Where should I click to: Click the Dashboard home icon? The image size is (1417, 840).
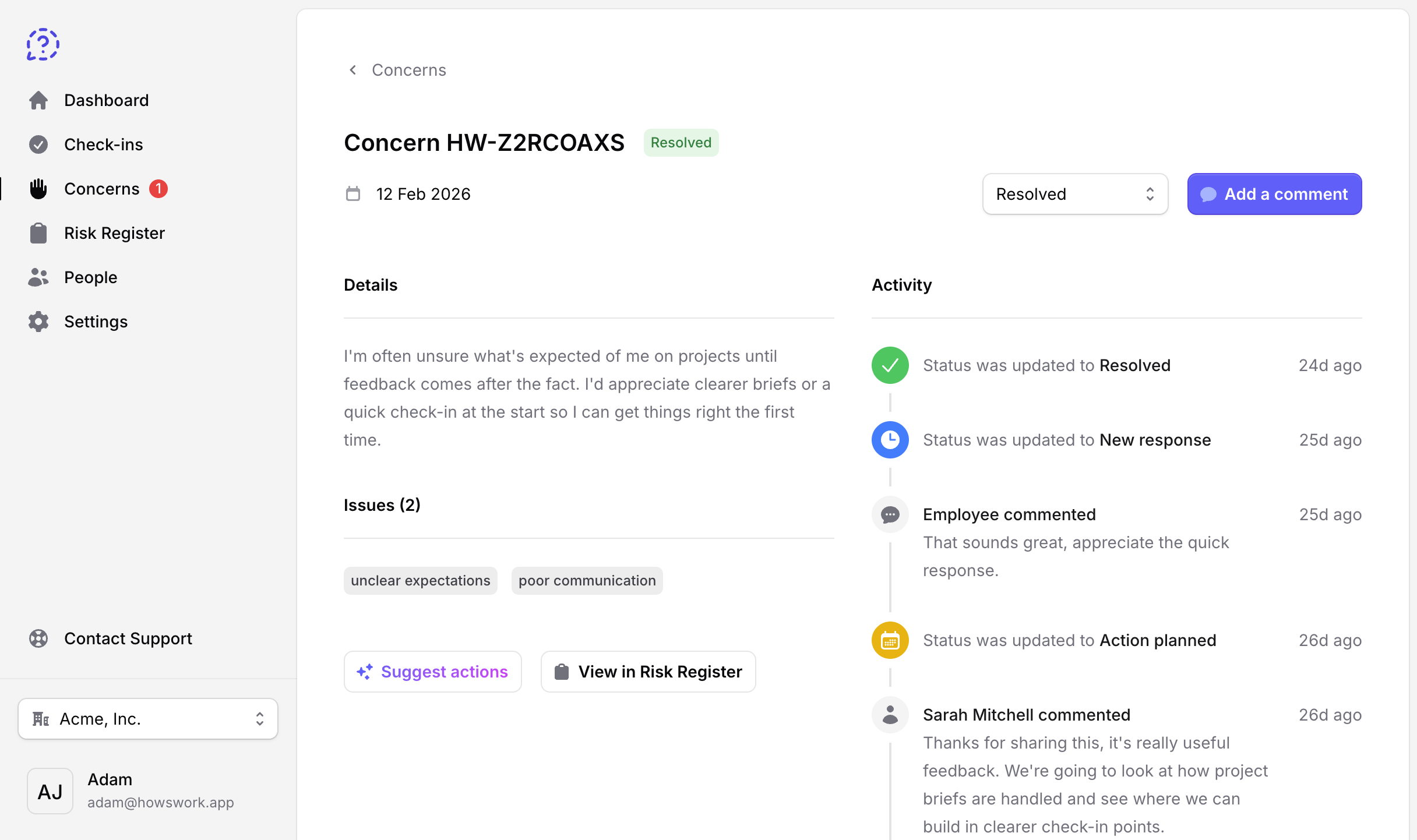(38, 100)
